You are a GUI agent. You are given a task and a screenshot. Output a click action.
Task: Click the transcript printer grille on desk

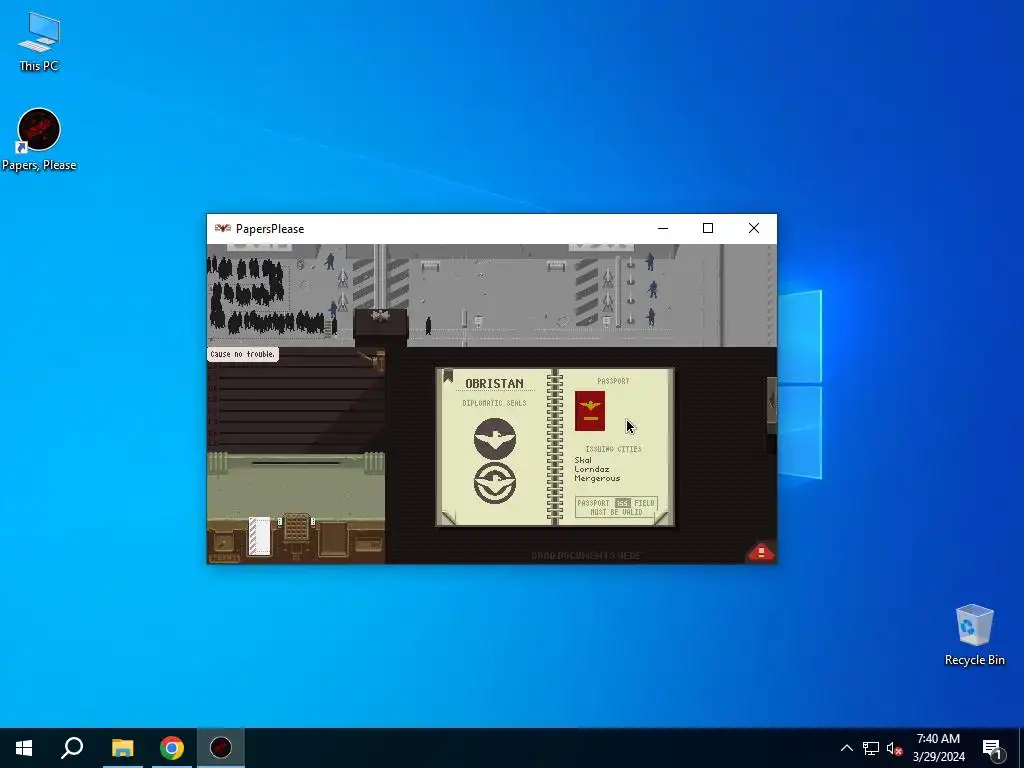[296, 528]
